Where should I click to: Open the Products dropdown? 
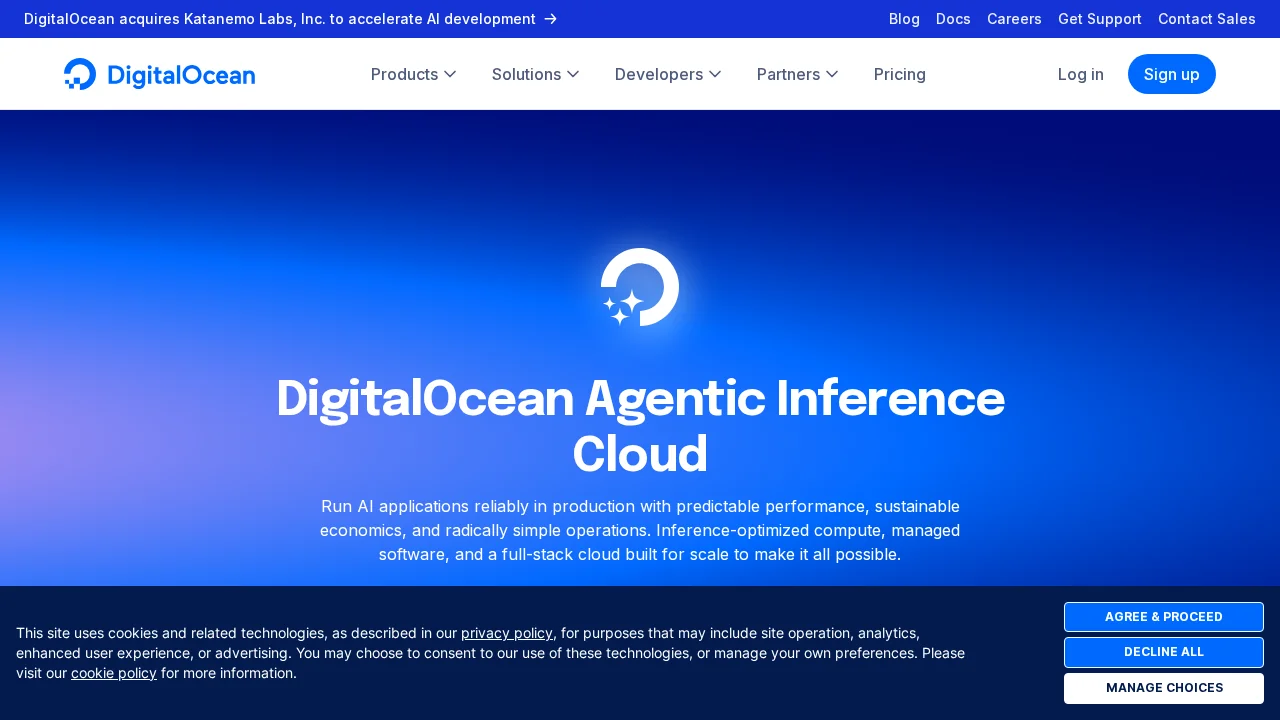(413, 74)
